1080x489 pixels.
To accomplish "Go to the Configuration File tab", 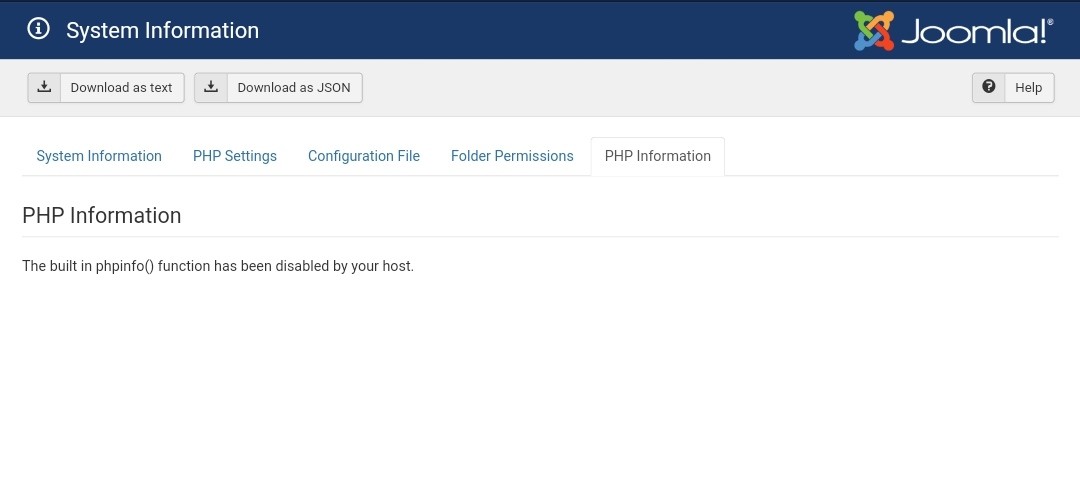I will [x=364, y=156].
